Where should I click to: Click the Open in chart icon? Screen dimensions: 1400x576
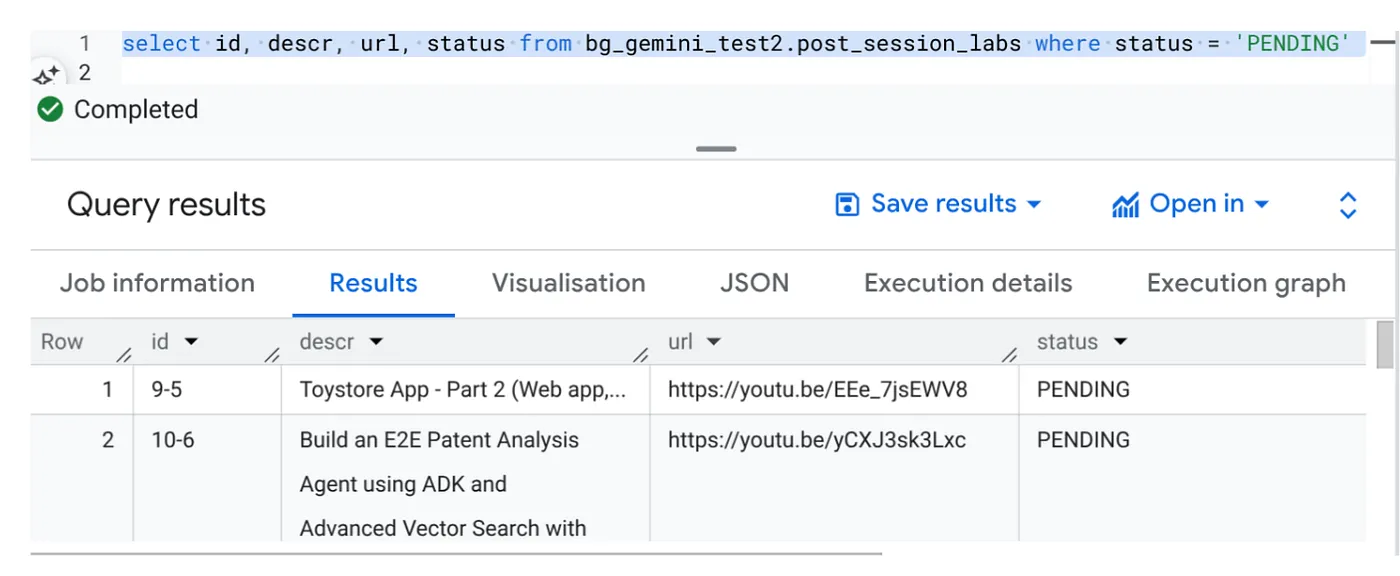pos(1125,205)
